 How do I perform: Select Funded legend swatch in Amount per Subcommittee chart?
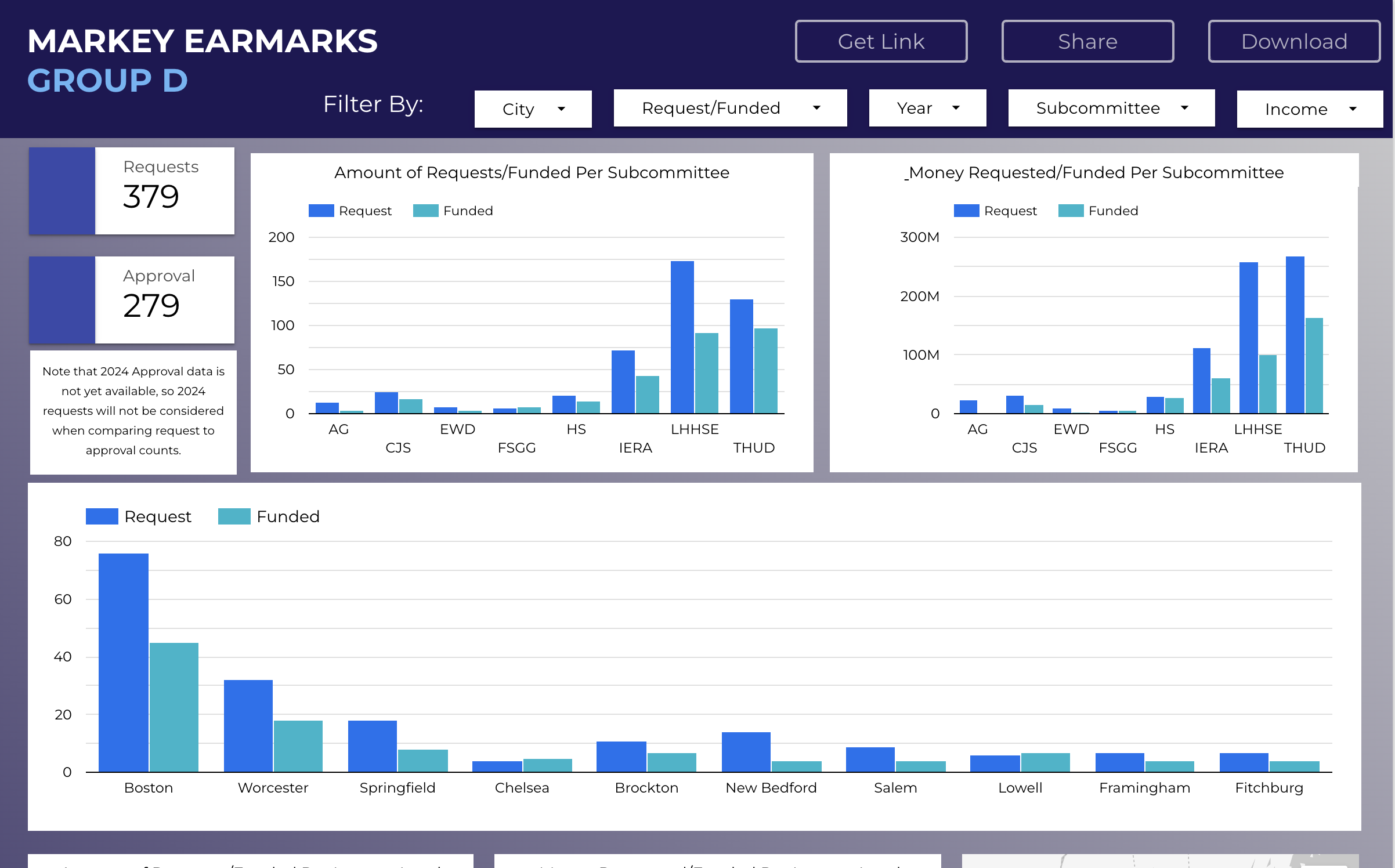tap(425, 211)
